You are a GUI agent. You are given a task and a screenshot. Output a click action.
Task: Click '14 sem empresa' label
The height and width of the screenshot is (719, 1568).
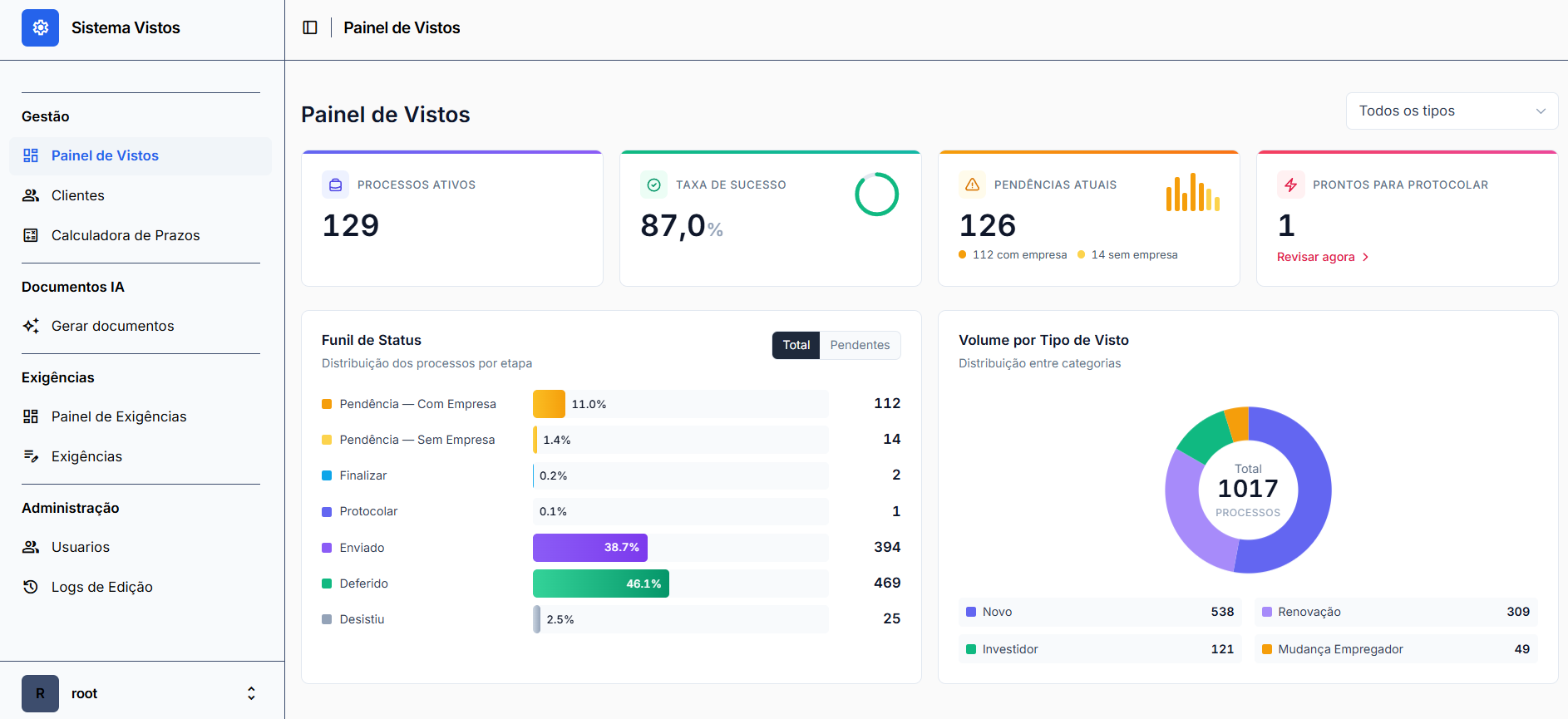pos(1134,254)
